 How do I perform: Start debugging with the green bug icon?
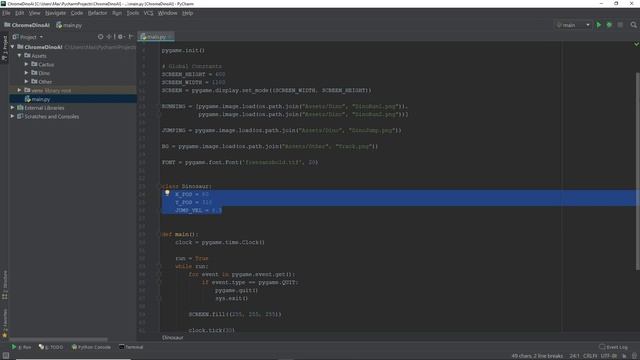point(609,25)
